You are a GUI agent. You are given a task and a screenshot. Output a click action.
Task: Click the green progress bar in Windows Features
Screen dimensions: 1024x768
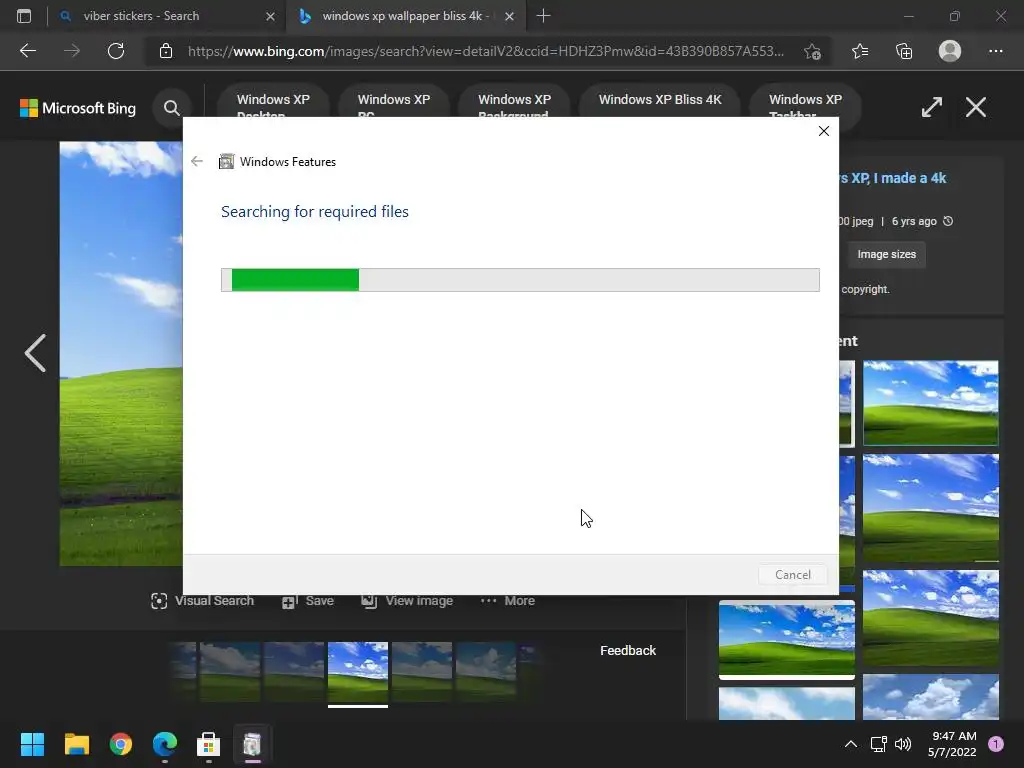pyautogui.click(x=520, y=280)
